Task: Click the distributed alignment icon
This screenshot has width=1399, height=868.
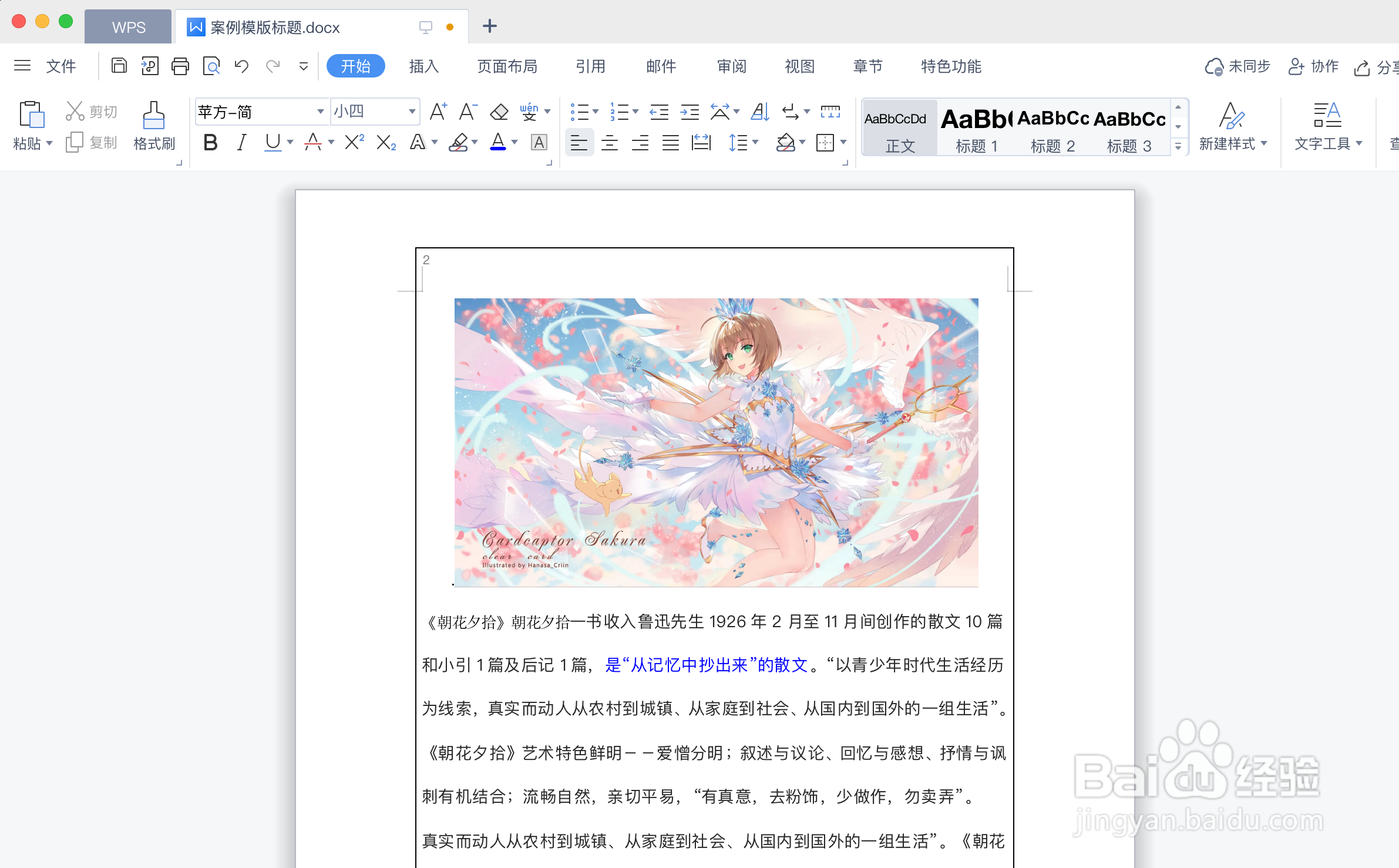Action: coord(701,142)
